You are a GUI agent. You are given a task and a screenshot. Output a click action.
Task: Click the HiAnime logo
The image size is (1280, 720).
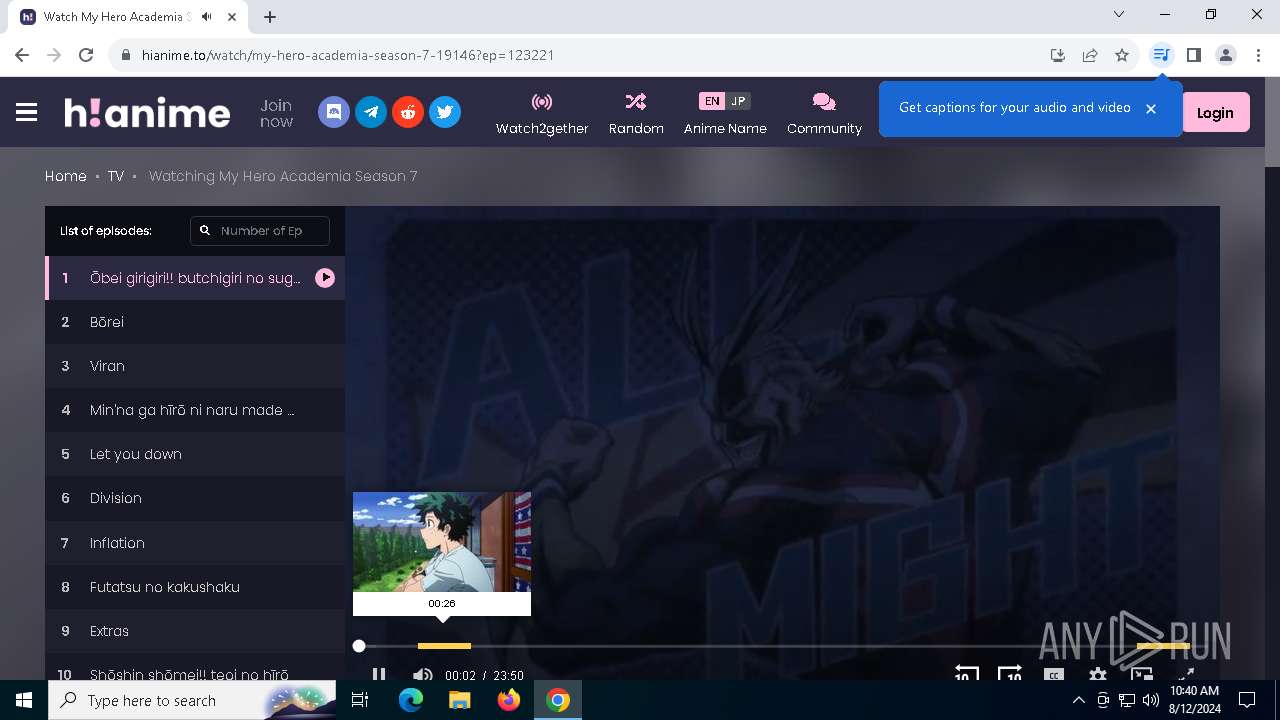(147, 112)
